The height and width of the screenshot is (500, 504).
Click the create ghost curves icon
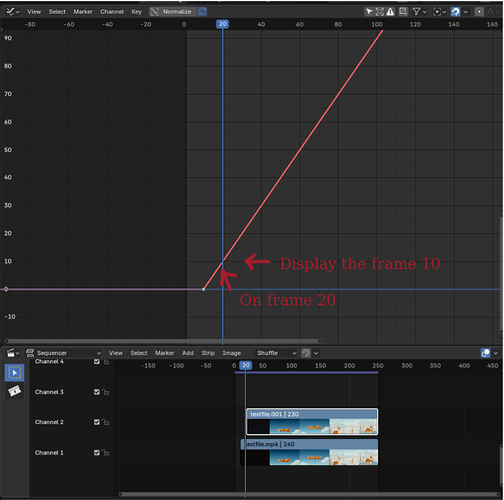point(403,12)
